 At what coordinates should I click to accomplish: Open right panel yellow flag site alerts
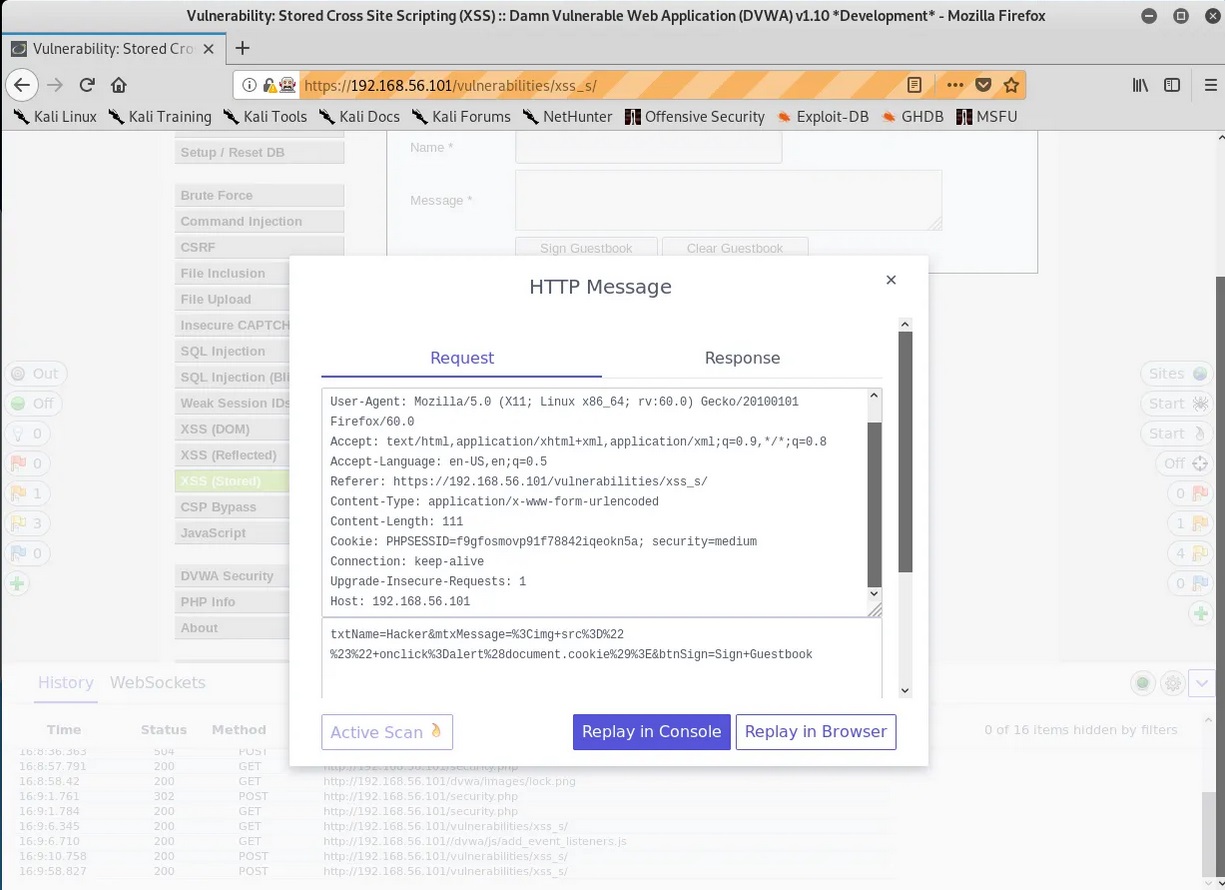pyautogui.click(x=1192, y=553)
